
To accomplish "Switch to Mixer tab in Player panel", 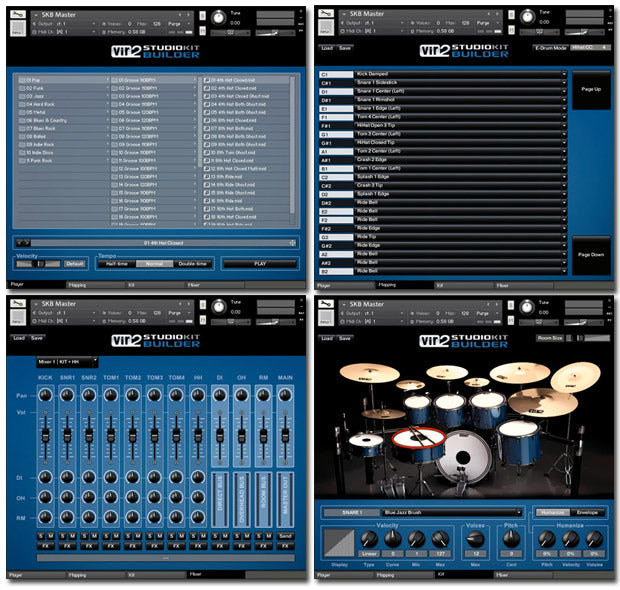I will click(x=215, y=285).
